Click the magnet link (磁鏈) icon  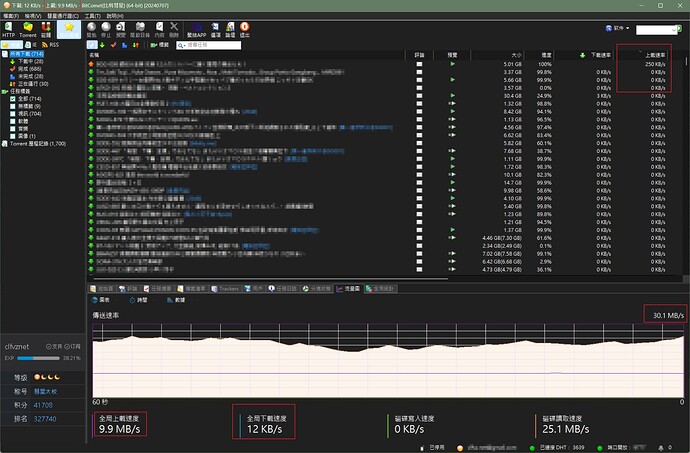coord(46,29)
